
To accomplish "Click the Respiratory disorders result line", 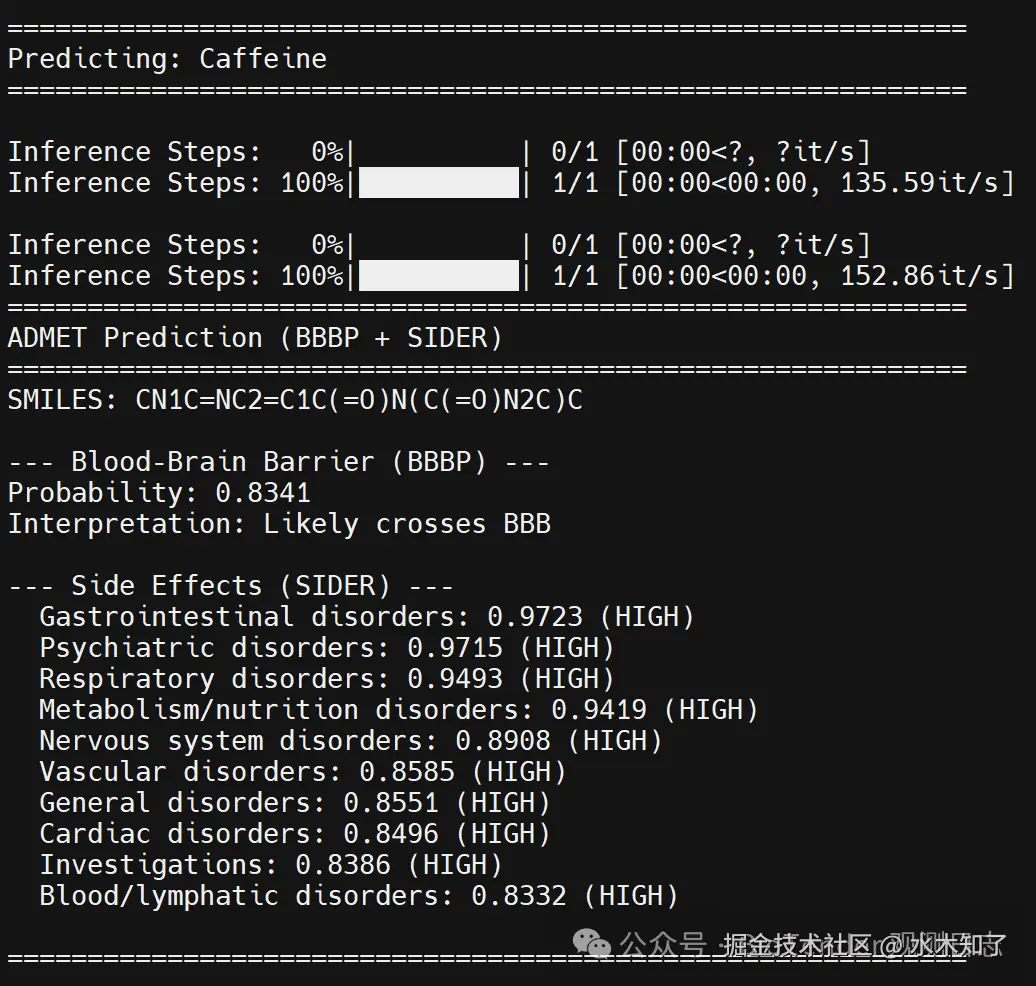I will [326, 679].
